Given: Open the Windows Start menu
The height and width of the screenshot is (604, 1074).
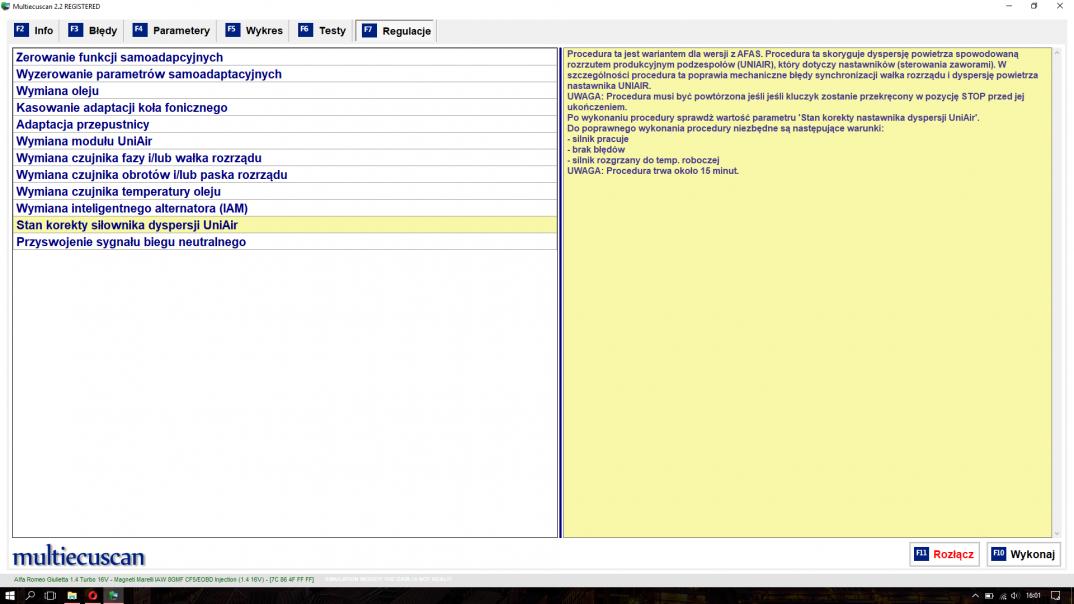Looking at the screenshot, I should click(10, 596).
